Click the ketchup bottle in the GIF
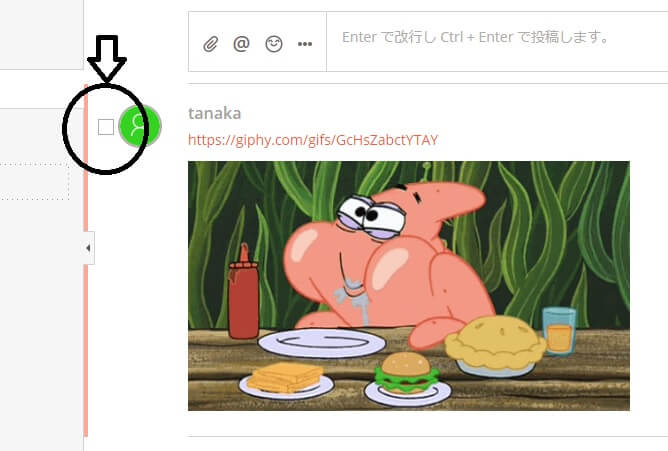This screenshot has height=451, width=668. 243,293
